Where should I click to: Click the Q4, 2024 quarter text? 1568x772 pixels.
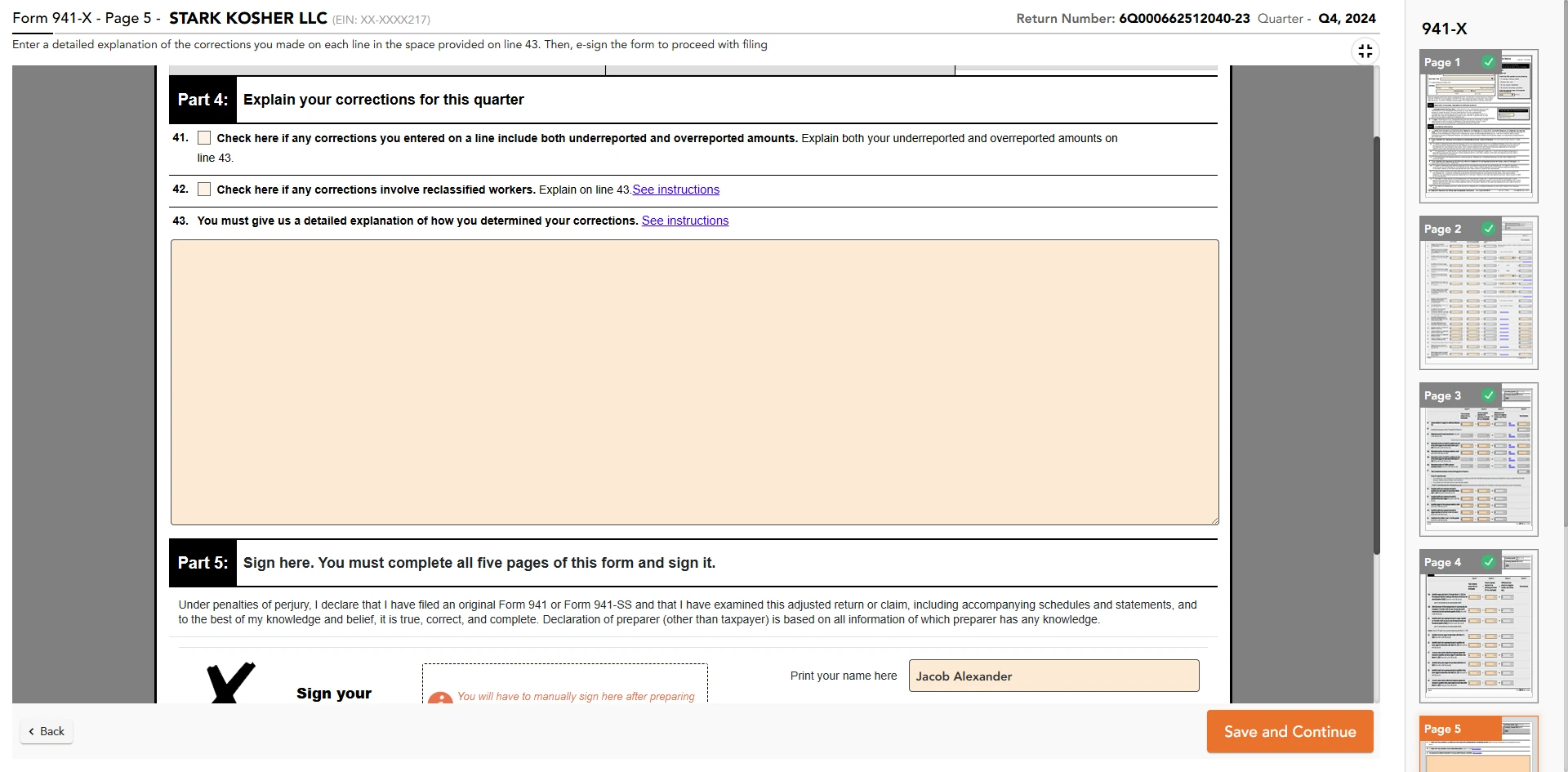(1347, 18)
